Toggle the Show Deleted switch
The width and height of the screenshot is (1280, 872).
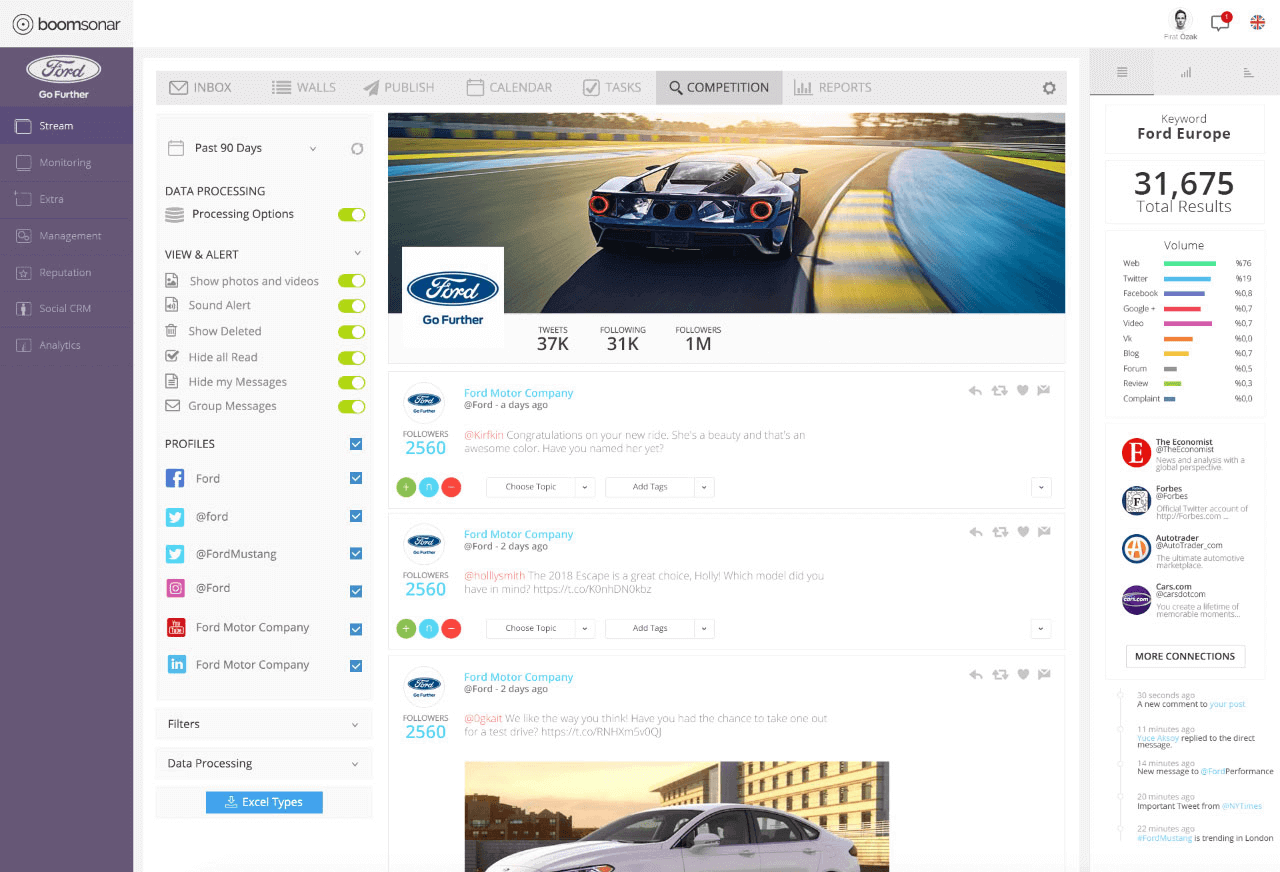tap(351, 332)
